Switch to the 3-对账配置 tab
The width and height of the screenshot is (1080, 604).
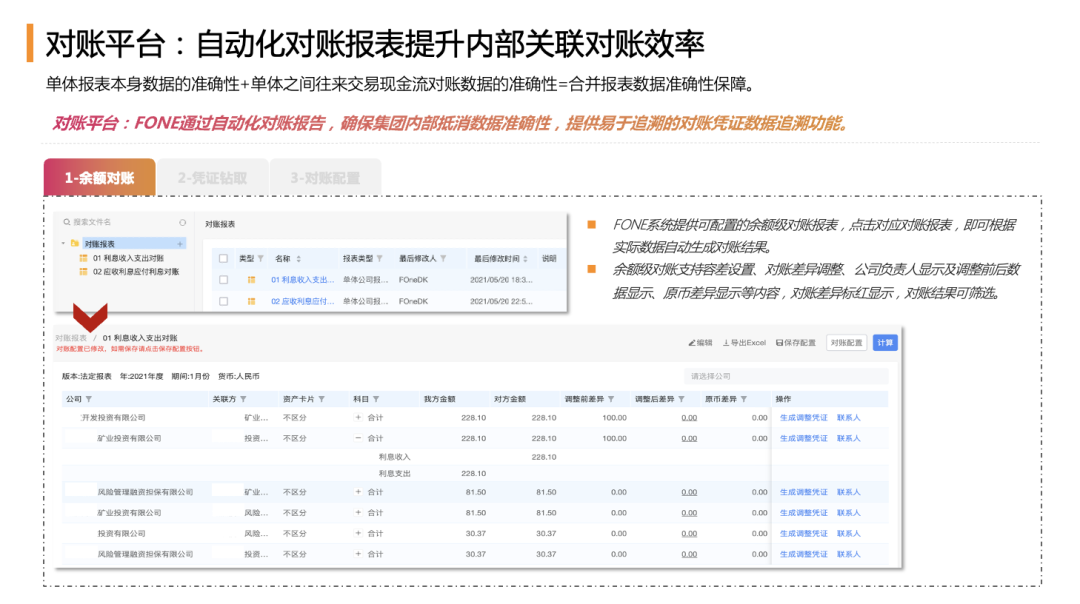click(325, 175)
